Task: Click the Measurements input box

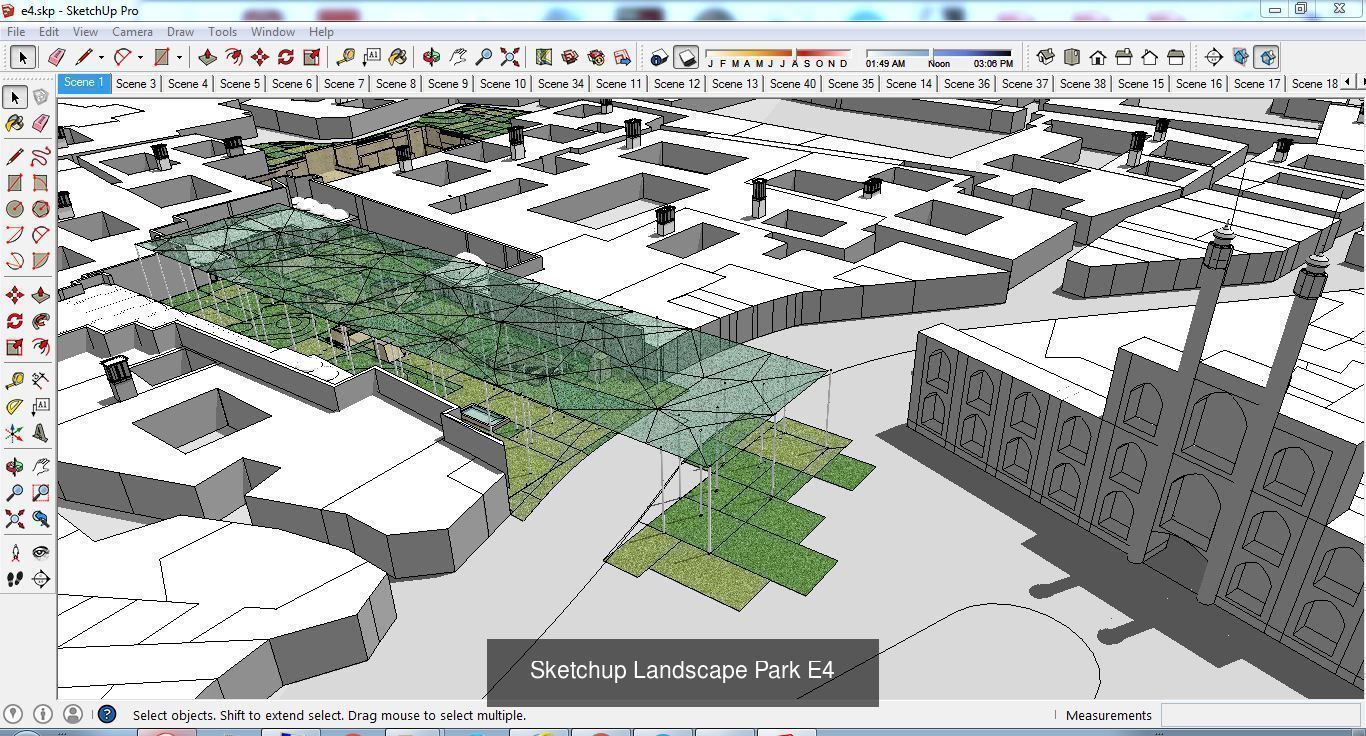Action: 1260,715
